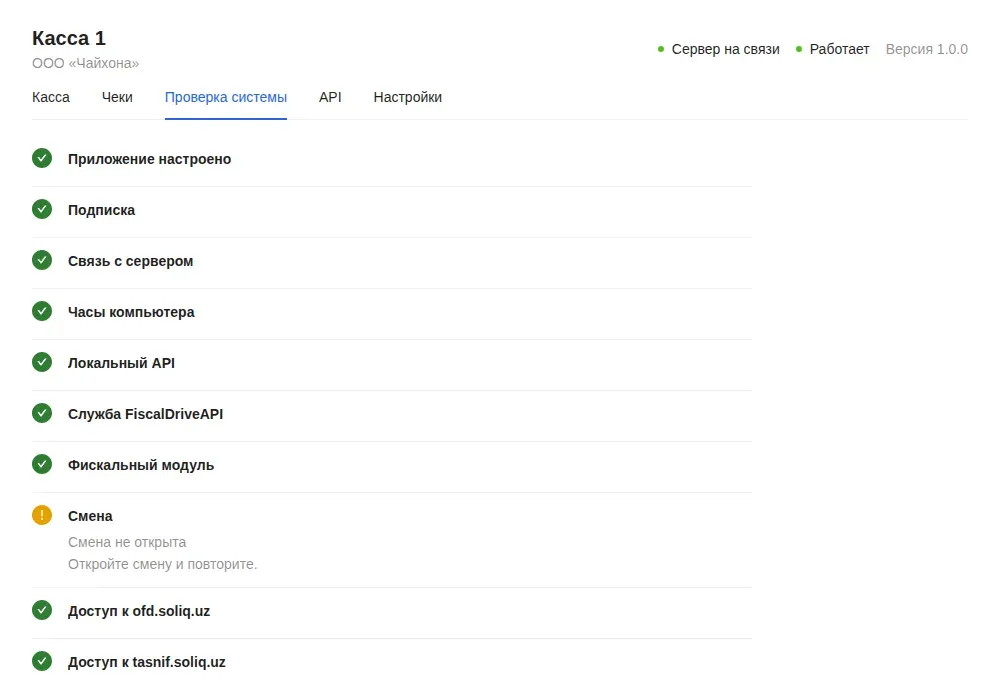The image size is (1000, 680).
Task: Switch to the Чеки tab
Action: pos(117,98)
